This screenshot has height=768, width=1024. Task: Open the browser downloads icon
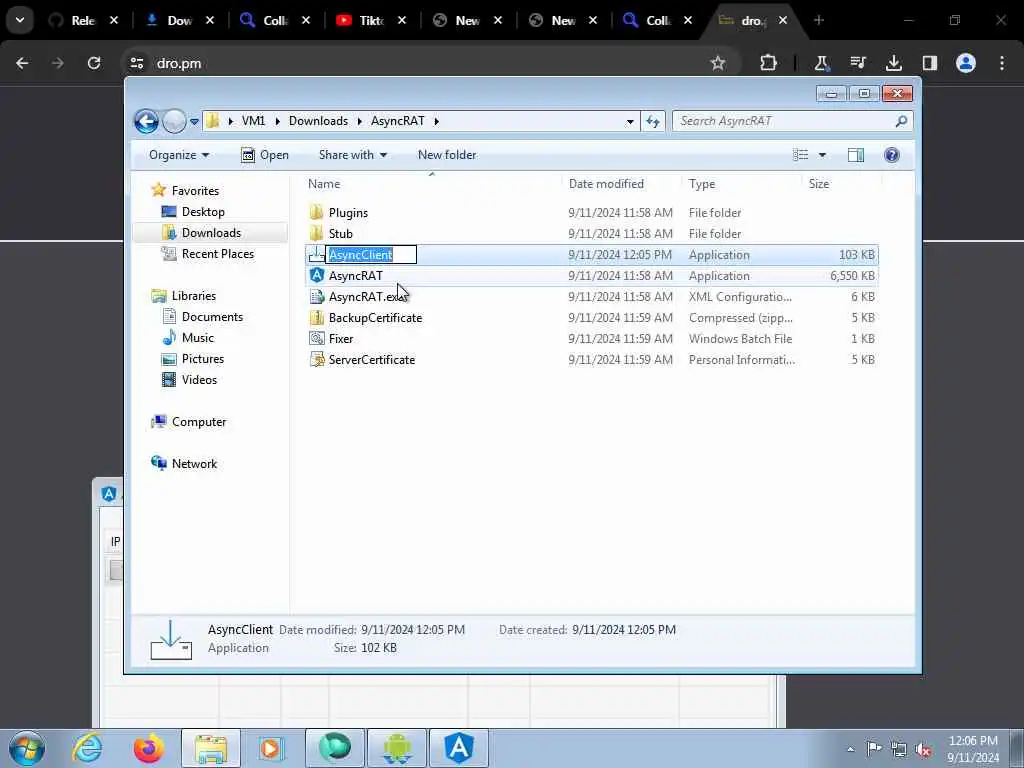coord(894,63)
